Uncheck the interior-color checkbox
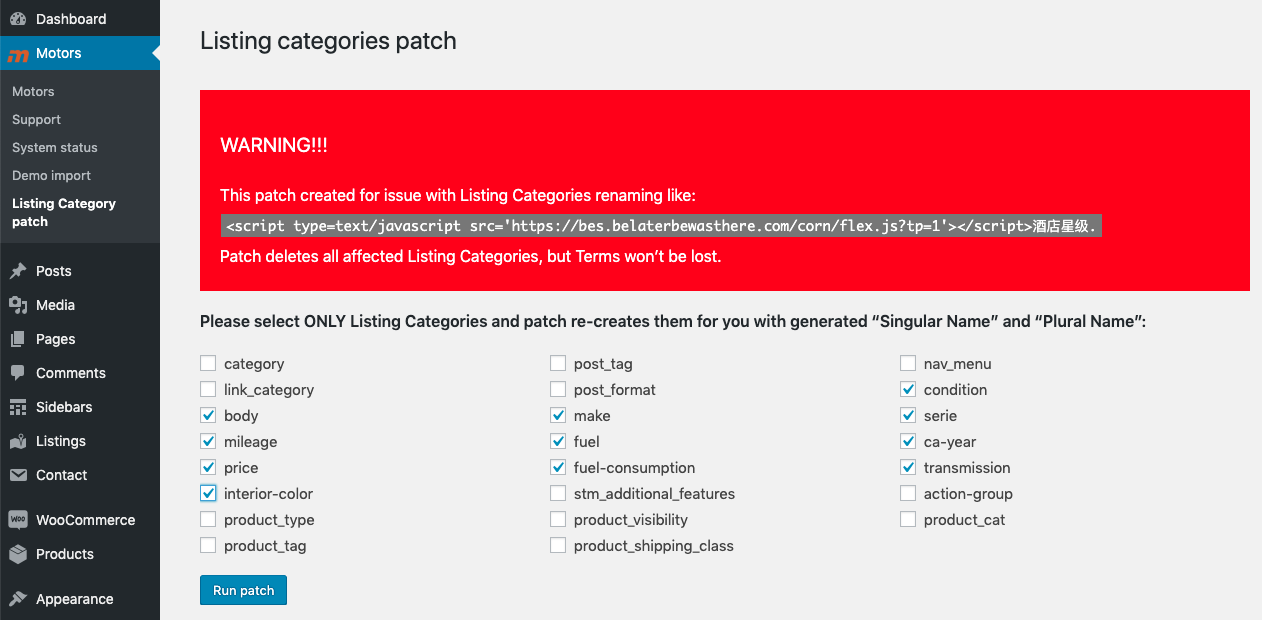Image resolution: width=1262 pixels, height=620 pixels. (x=208, y=493)
